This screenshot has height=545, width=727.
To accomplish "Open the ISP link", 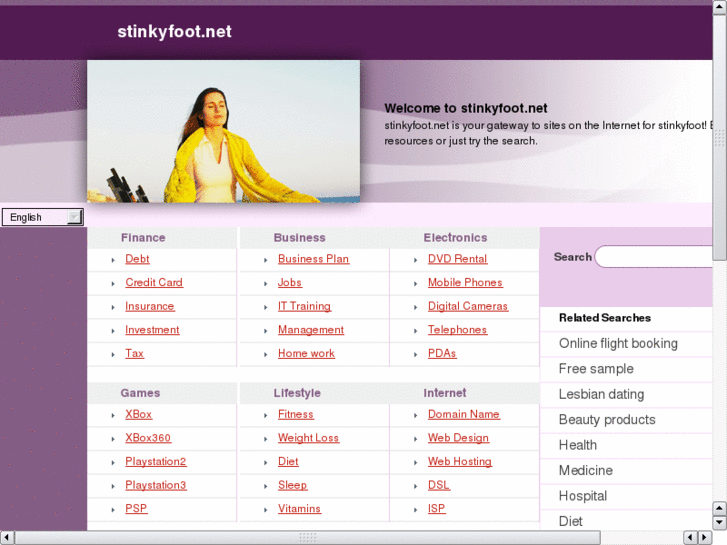I will (436, 509).
